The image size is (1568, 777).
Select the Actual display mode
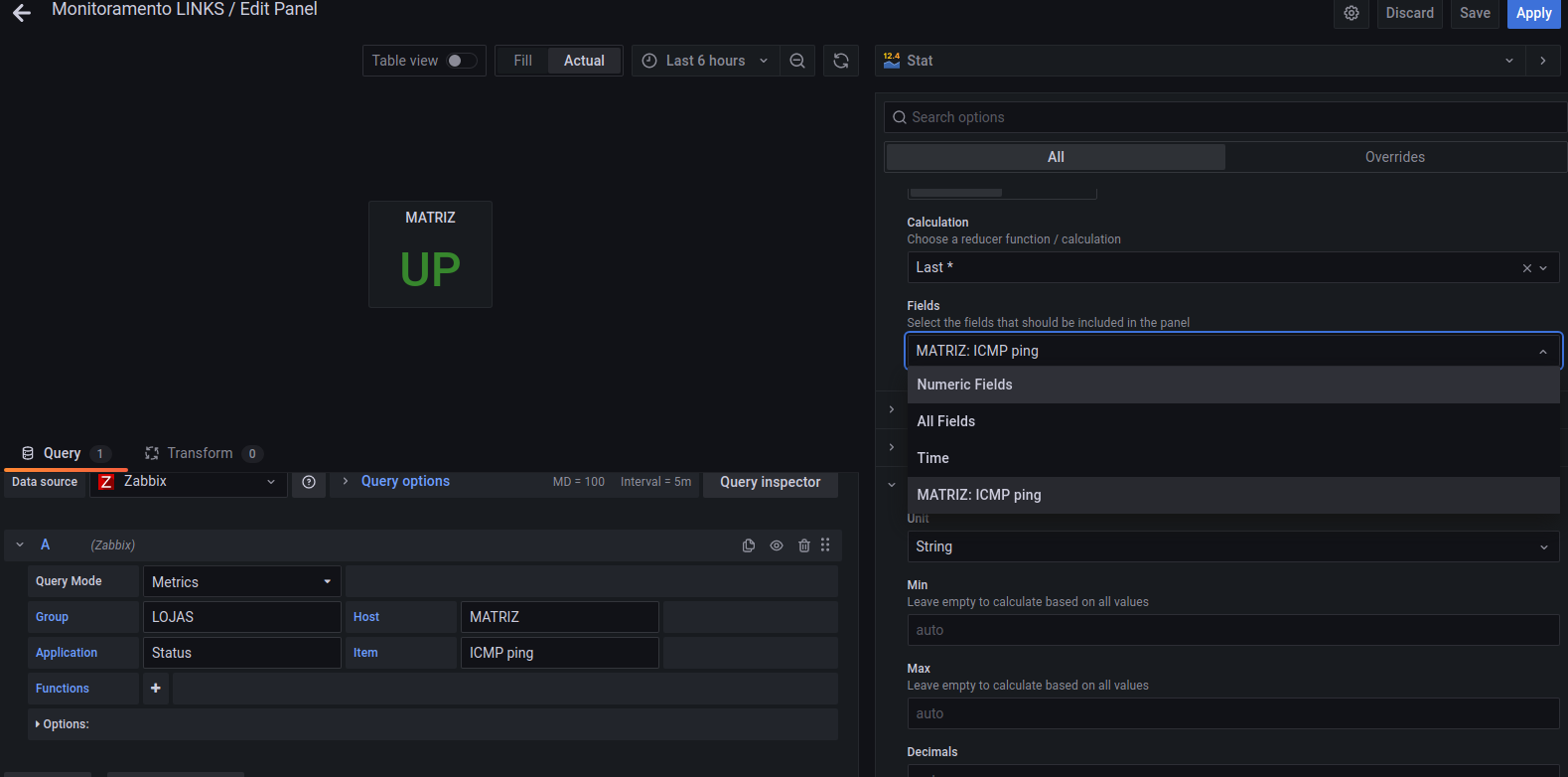(x=584, y=61)
